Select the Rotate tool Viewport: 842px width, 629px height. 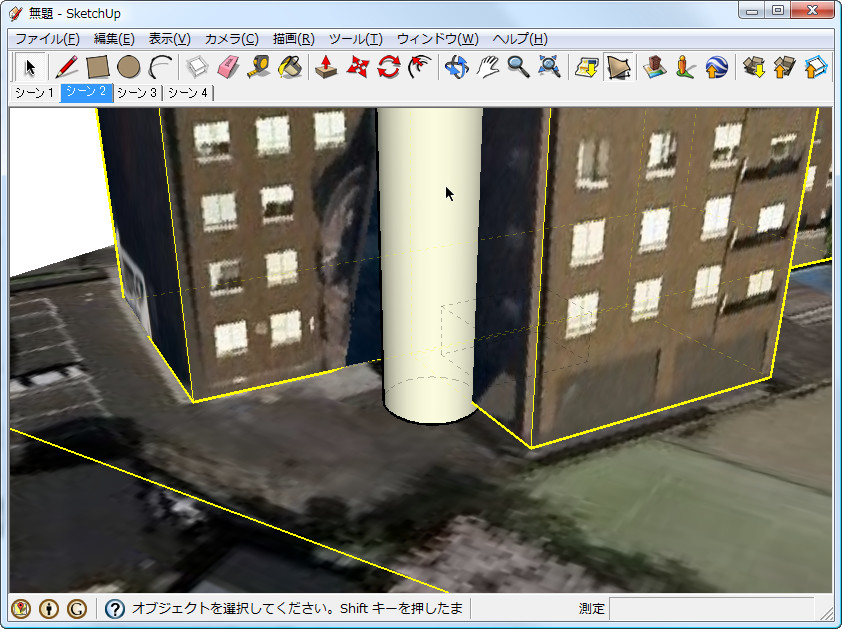coord(389,67)
